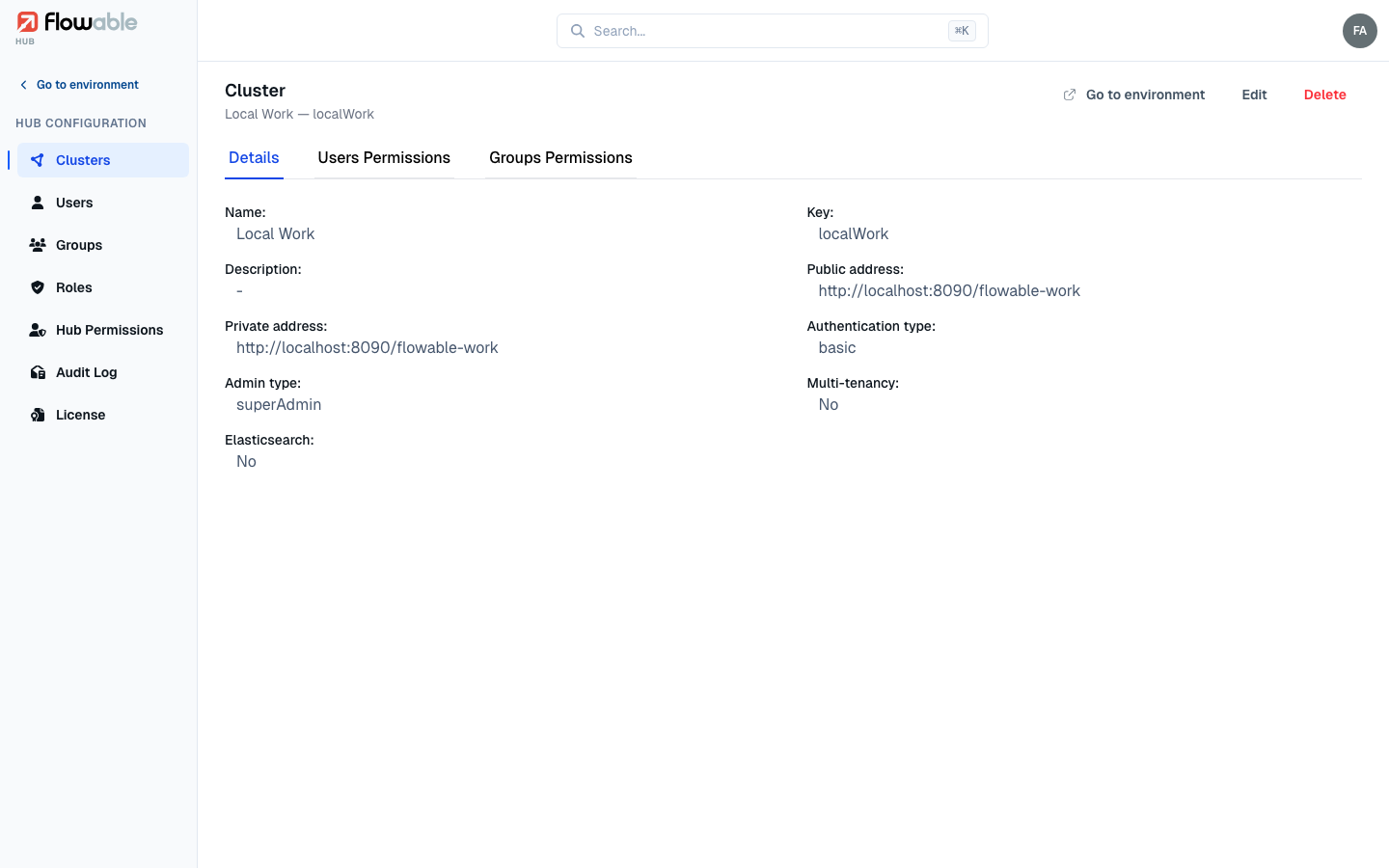This screenshot has width=1389, height=868.
Task: Open the FA user avatar menu
Action: (x=1360, y=31)
